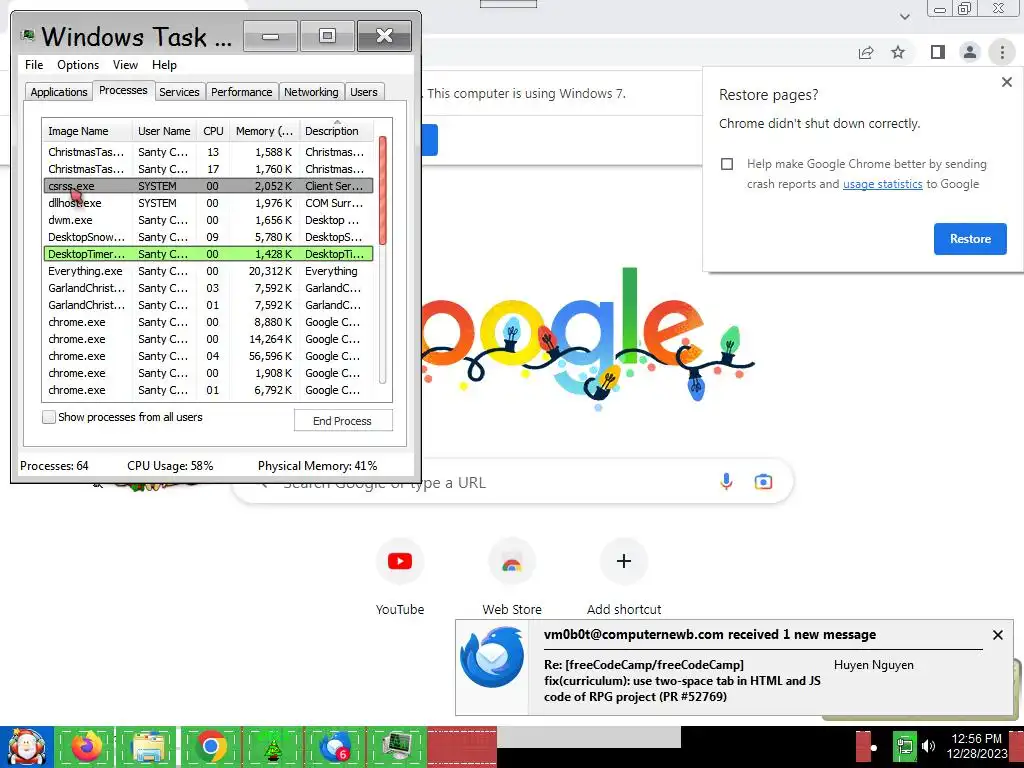Open the Task Manager Options menu
Screen dimensions: 1024x768
click(78, 65)
